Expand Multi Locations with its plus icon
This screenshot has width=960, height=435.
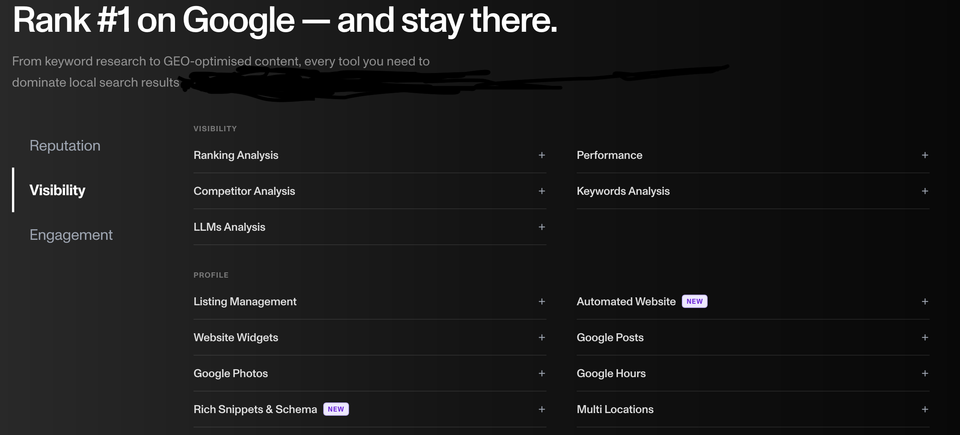pyautogui.click(x=924, y=409)
